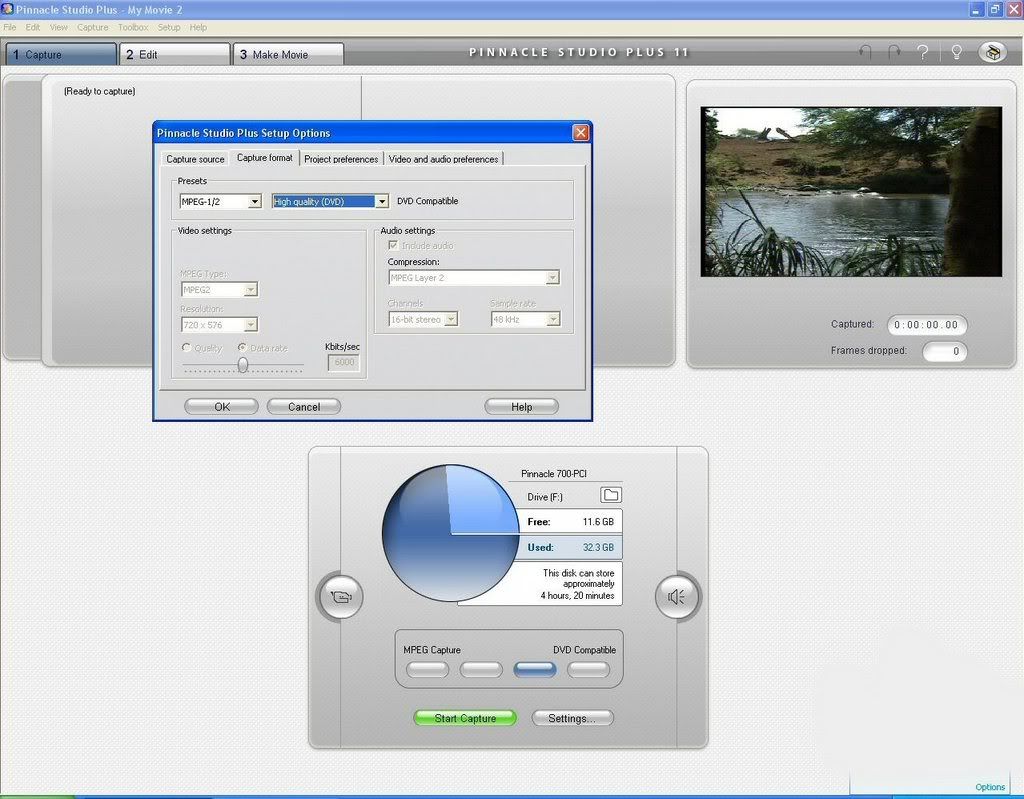
Task: Click the camcorder video settings button
Action: click(340, 596)
